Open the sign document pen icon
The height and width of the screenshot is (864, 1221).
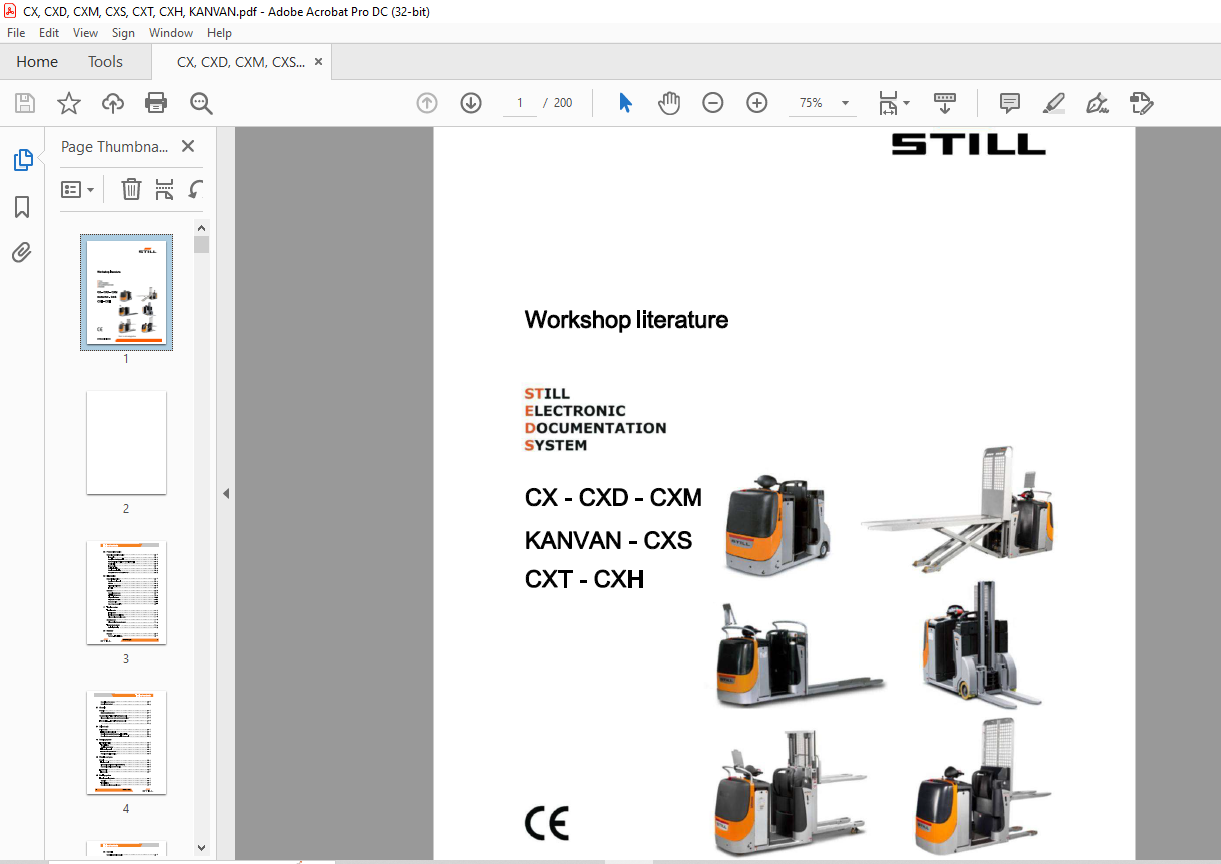(1098, 103)
